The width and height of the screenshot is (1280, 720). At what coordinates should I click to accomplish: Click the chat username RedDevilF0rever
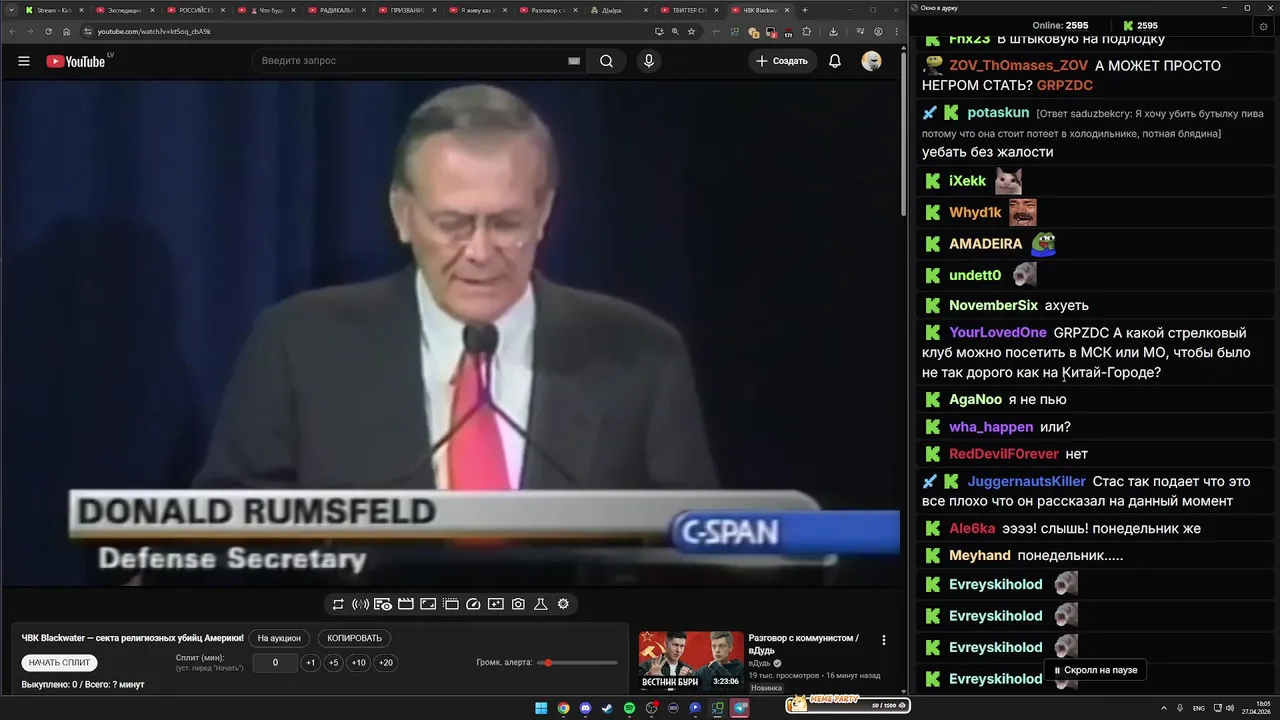coord(1003,454)
